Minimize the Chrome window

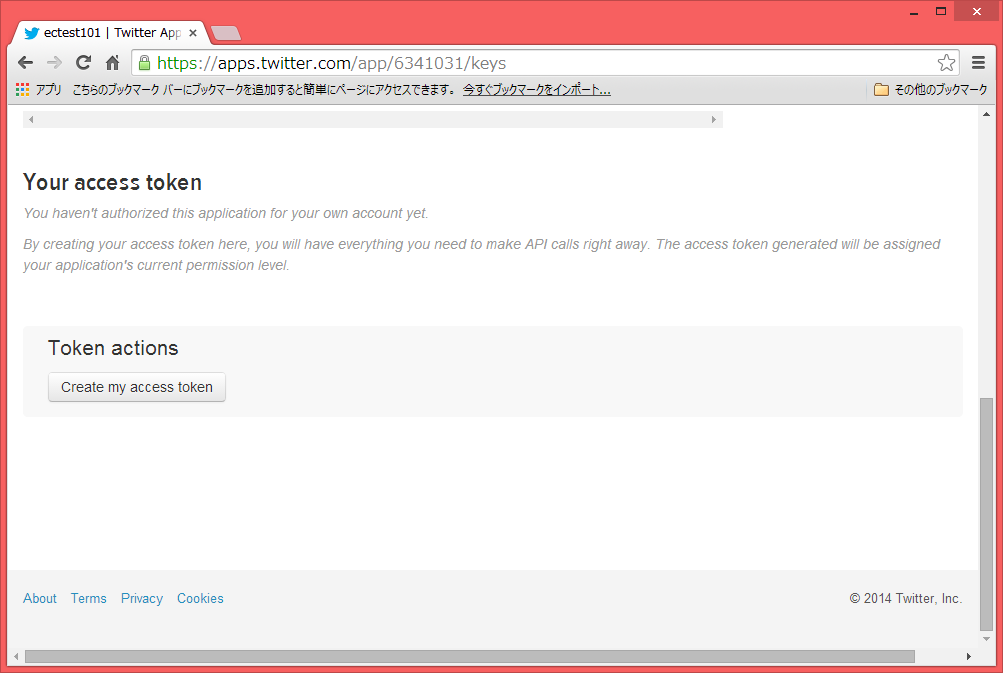tap(914, 12)
